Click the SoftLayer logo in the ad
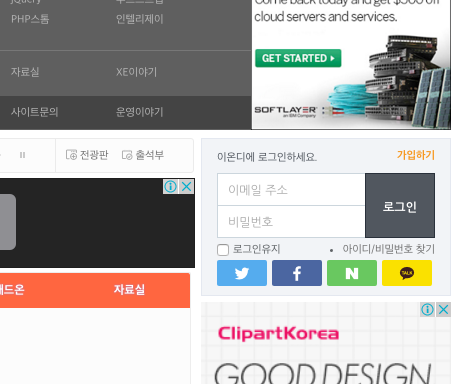Image resolution: width=453 pixels, height=384 pixels. point(286,111)
